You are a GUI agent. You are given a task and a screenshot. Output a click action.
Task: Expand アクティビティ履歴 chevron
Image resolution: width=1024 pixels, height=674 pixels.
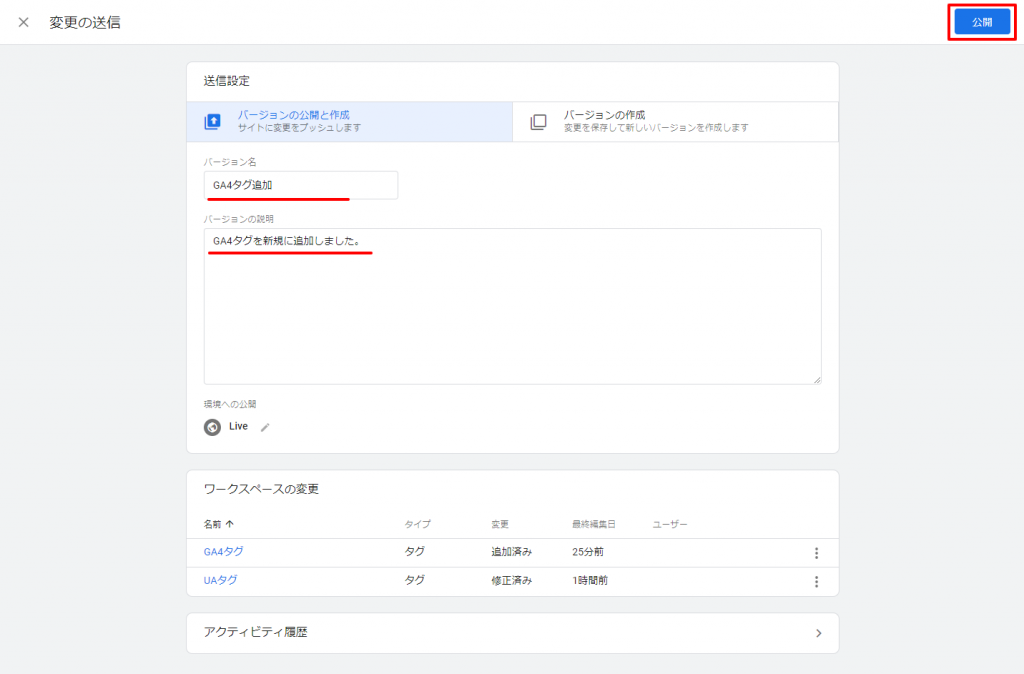[x=818, y=633]
